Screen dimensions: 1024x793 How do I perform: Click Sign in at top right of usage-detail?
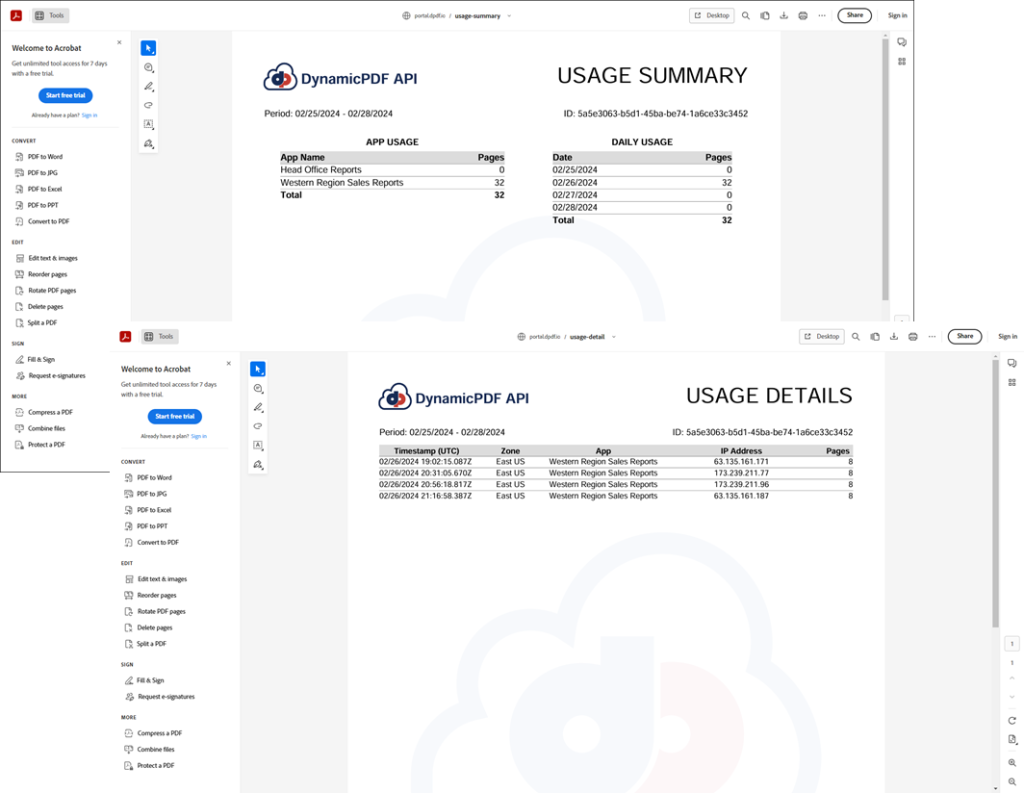1007,336
